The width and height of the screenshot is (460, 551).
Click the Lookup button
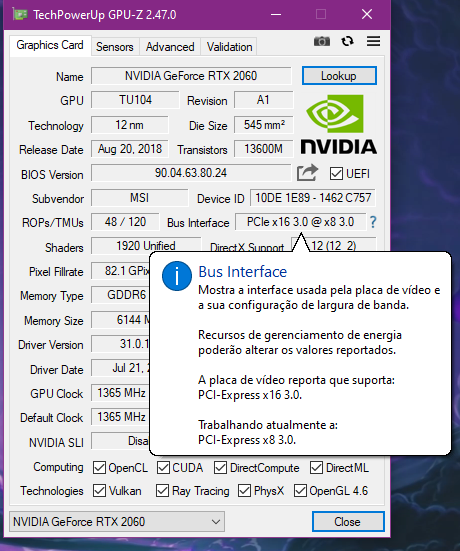pyautogui.click(x=339, y=76)
